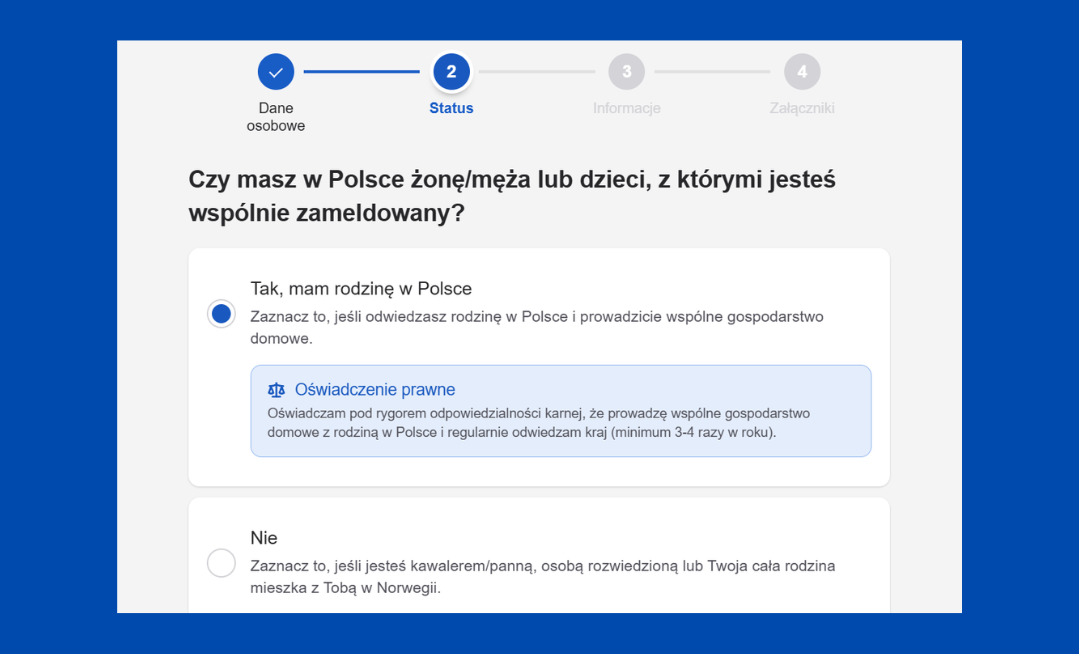Click the 'Tak, mam rodzinę w Polsce' label
The image size is (1079, 654).
pos(360,289)
